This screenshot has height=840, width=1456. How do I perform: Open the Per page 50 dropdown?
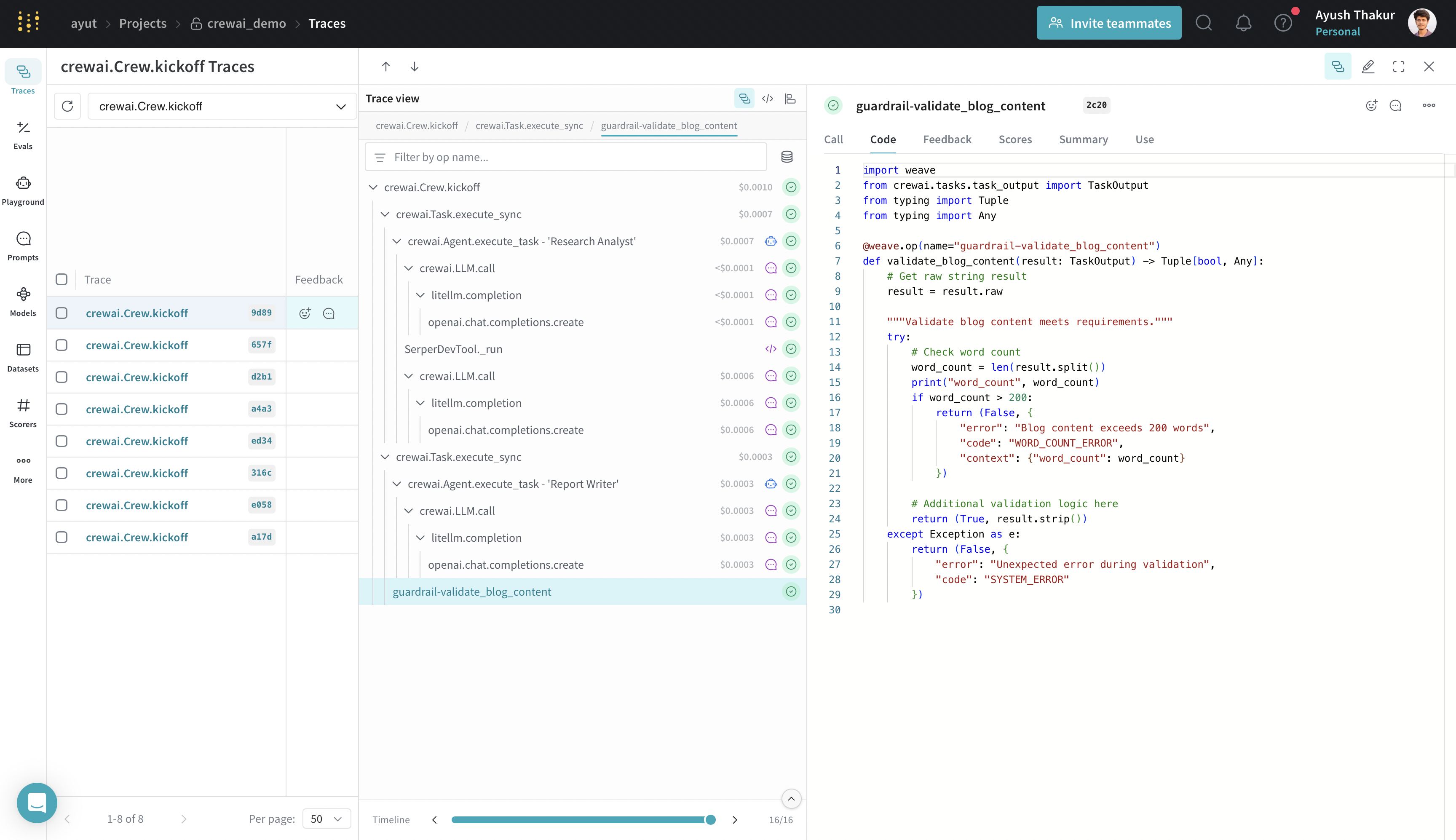327,819
